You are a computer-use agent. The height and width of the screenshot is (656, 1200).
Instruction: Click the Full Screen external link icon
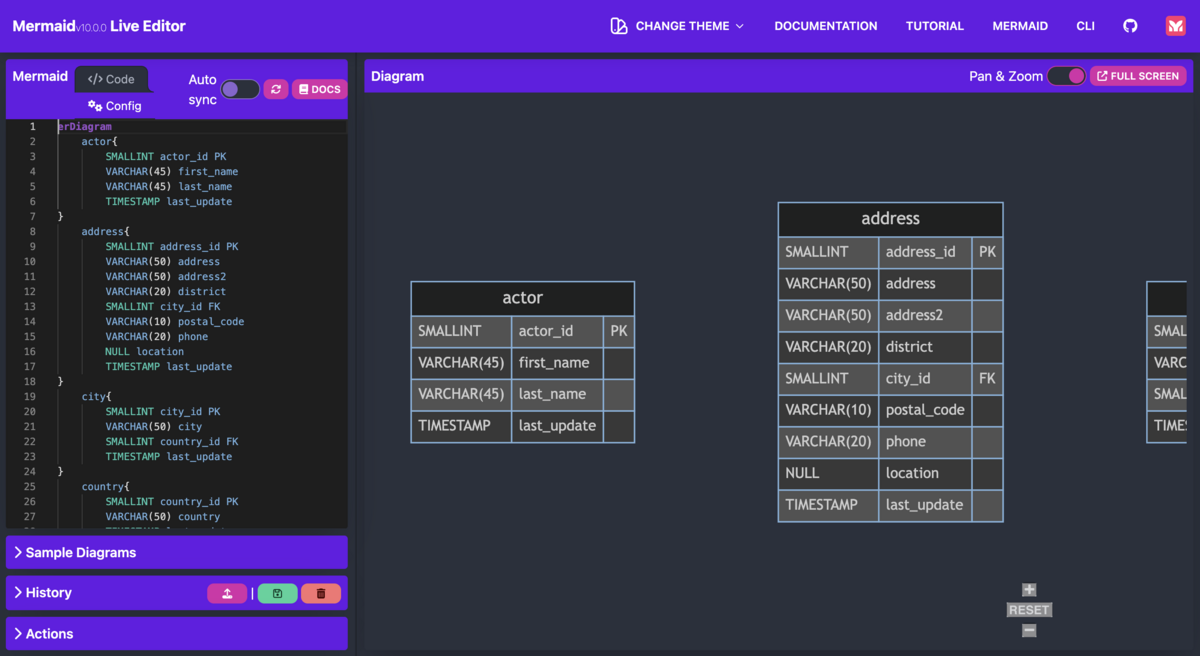(1102, 76)
